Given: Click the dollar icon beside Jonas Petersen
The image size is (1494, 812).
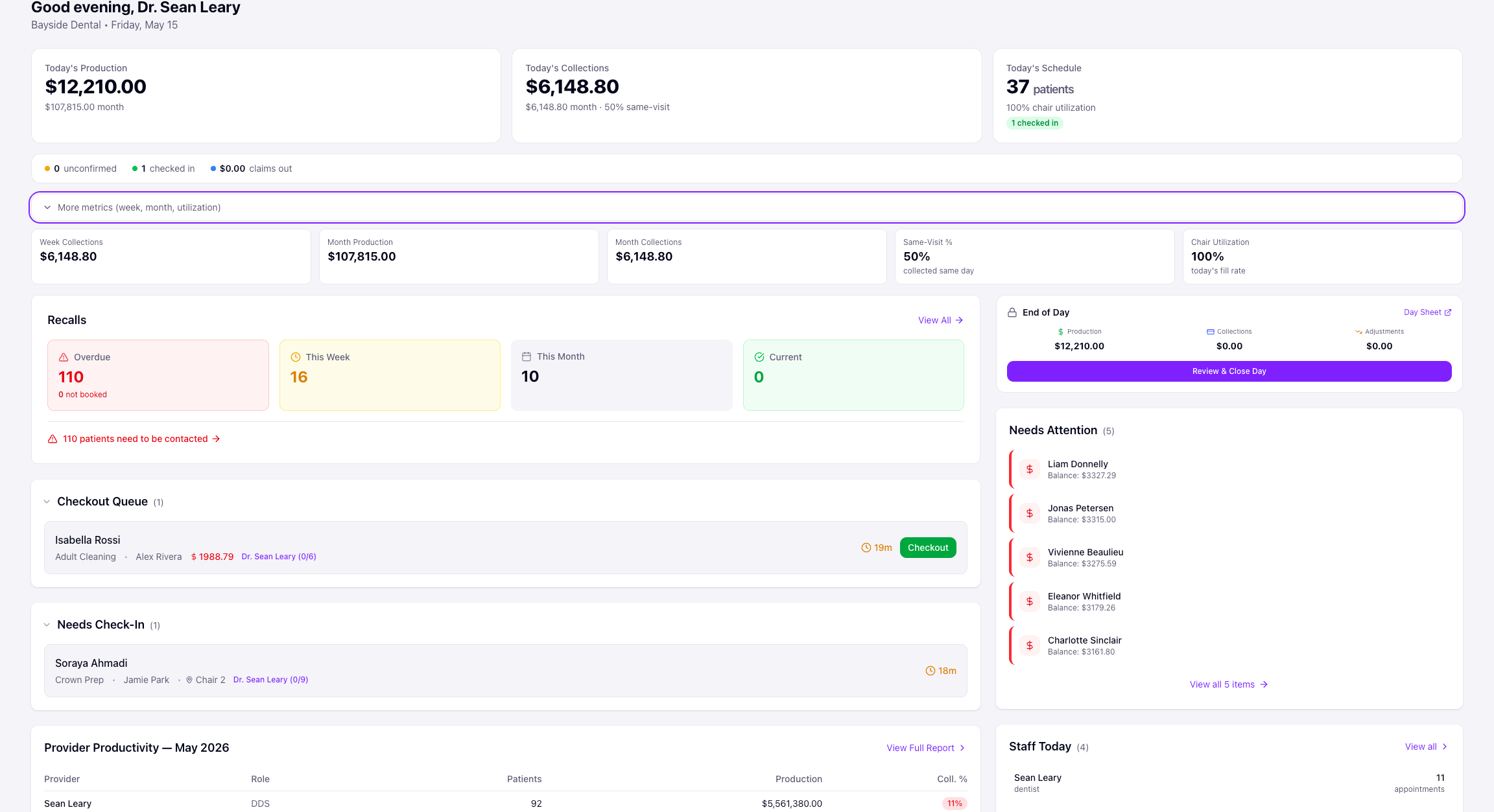Looking at the screenshot, I should coord(1029,513).
